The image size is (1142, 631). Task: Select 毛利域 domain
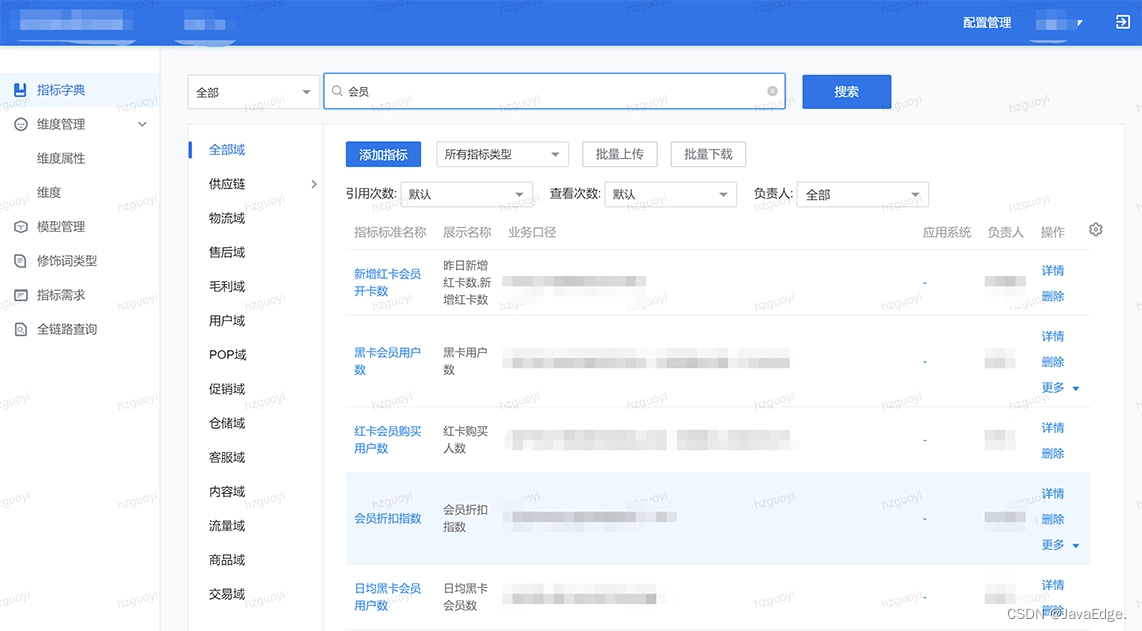(x=227, y=287)
